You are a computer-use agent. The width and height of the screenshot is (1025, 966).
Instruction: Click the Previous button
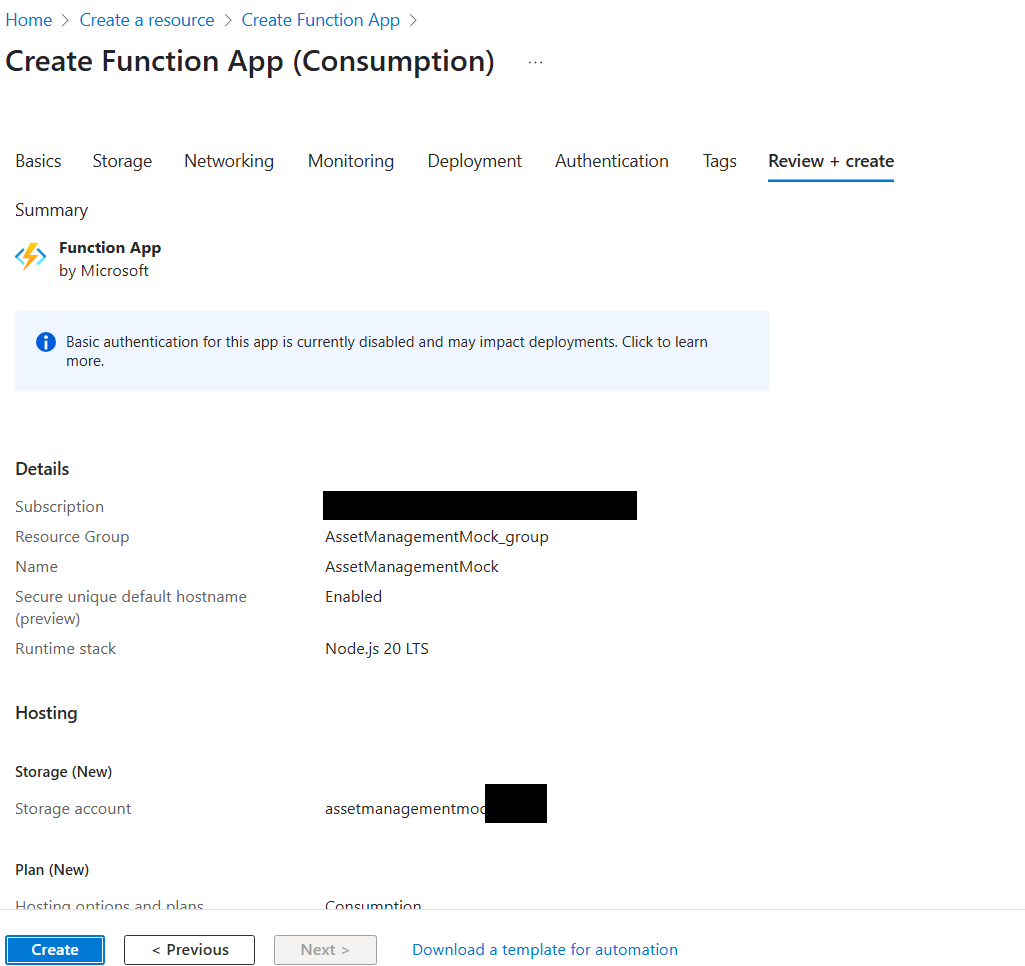pyautogui.click(x=189, y=949)
